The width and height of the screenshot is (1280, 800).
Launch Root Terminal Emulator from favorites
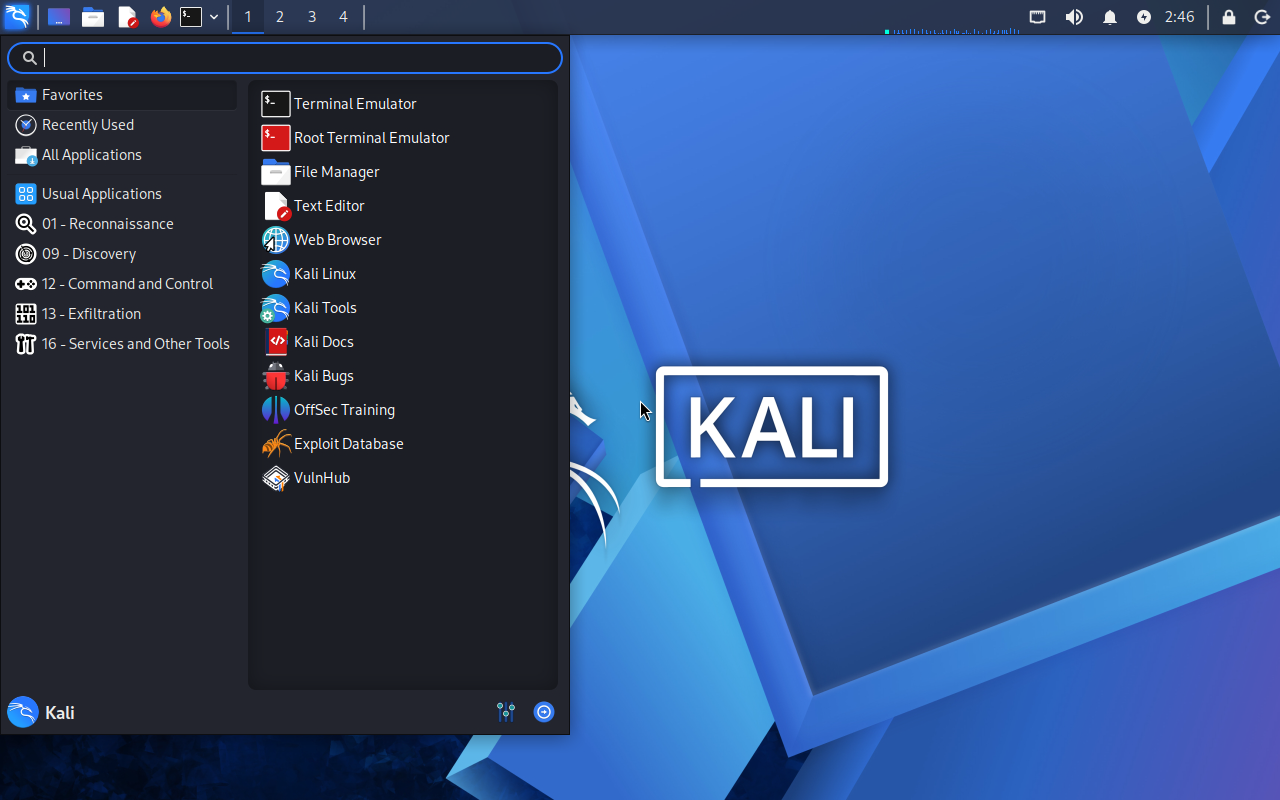[370, 138]
